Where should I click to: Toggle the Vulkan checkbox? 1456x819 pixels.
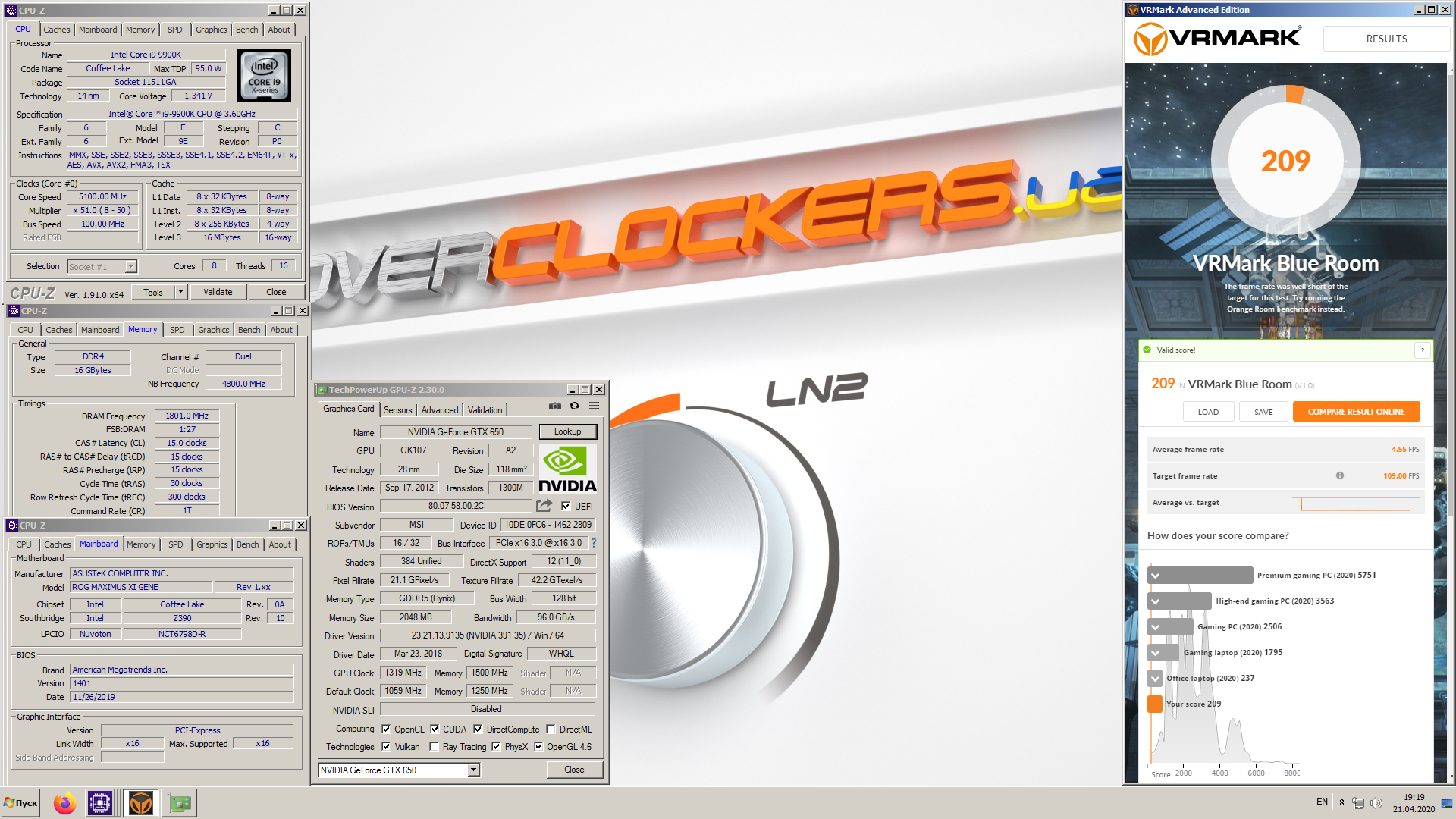(x=386, y=747)
